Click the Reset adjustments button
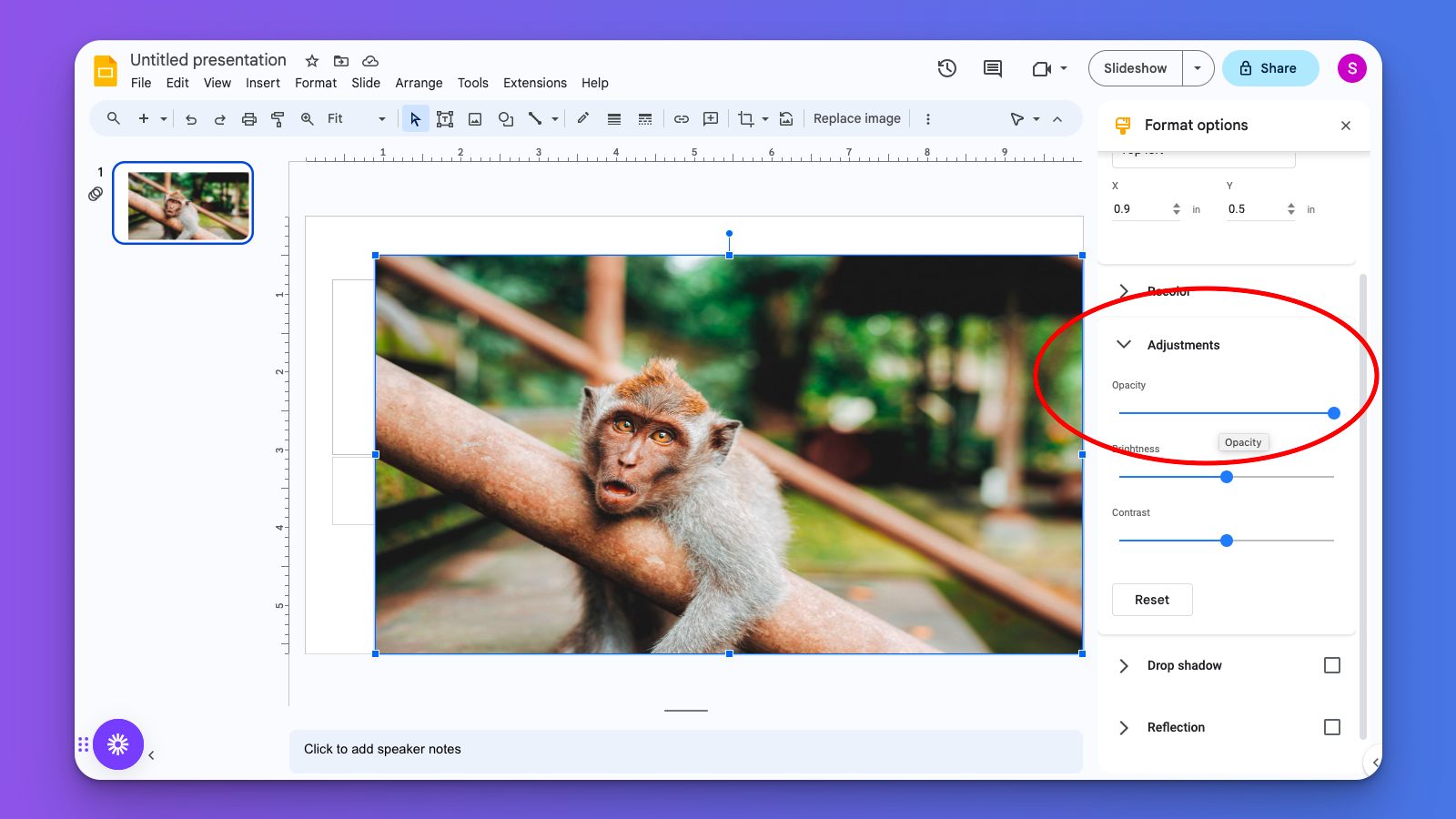This screenshot has height=819, width=1456. (x=1152, y=600)
